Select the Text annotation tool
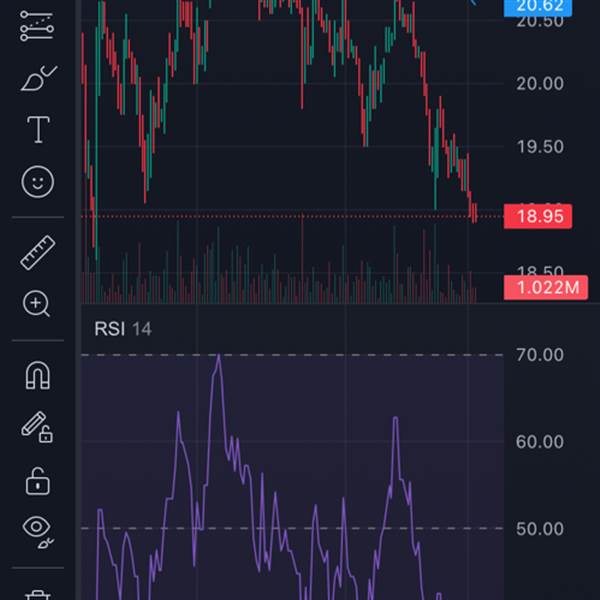The image size is (600, 600). pyautogui.click(x=38, y=129)
